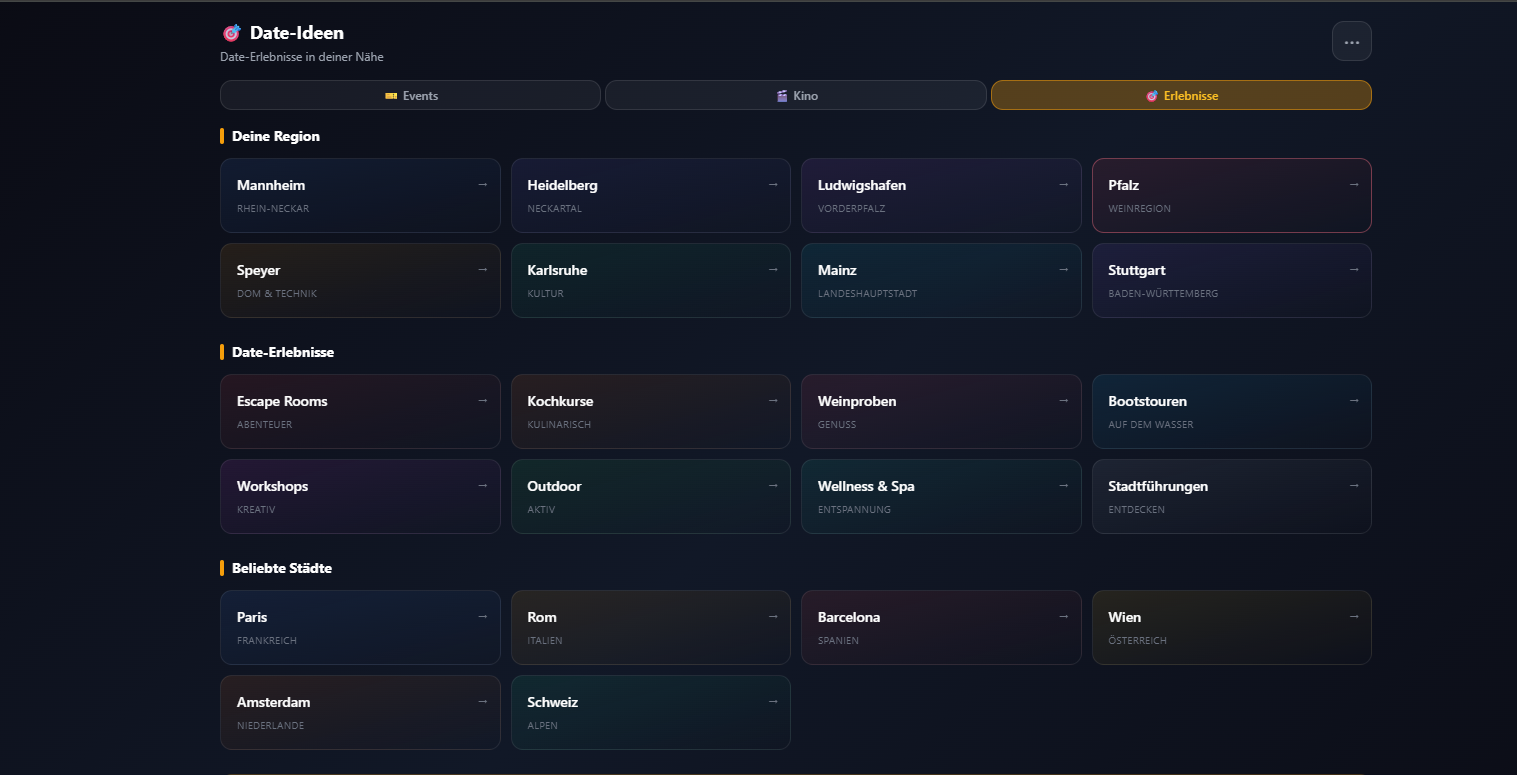Image resolution: width=1517 pixels, height=775 pixels.
Task: Click the arrow icon on Stadtführungen card
Action: [1354, 485]
